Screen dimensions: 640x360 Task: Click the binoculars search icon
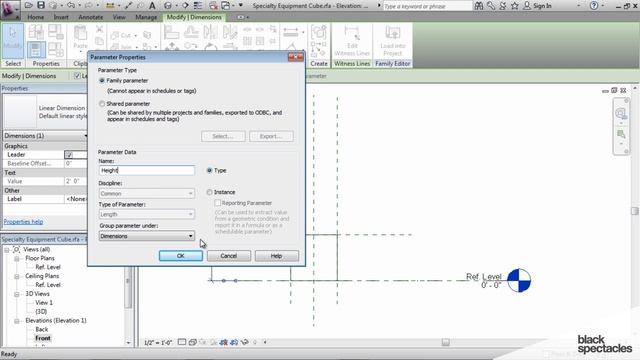479,6
